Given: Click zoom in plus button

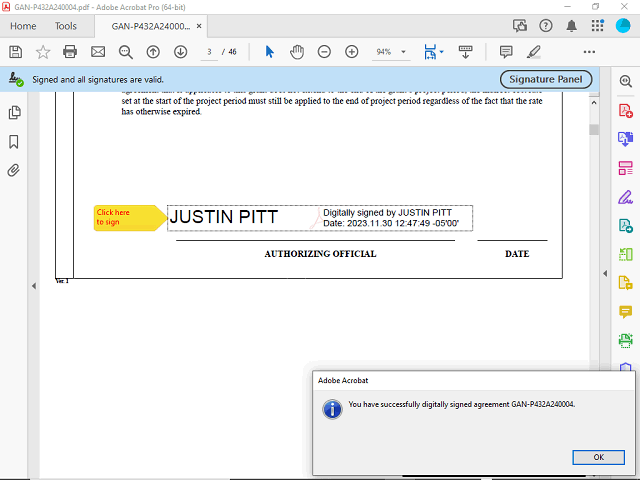Looking at the screenshot, I should click(352, 51).
